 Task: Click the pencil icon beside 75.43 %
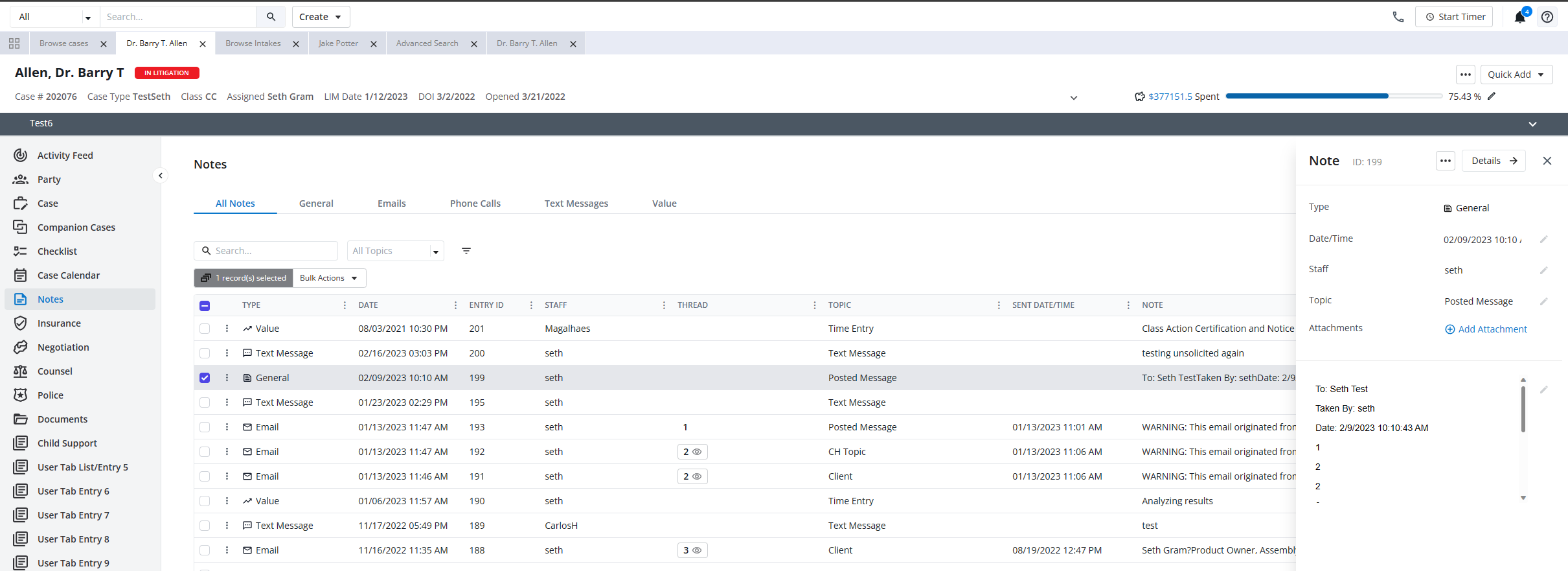(1492, 97)
